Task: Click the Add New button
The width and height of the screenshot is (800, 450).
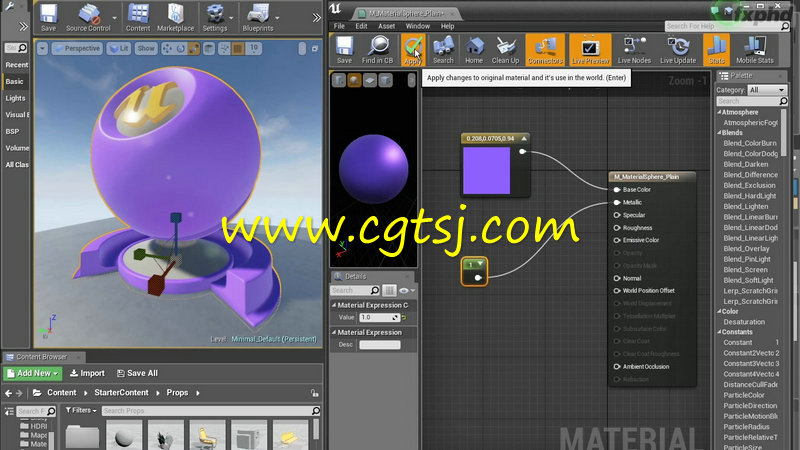Action: (x=33, y=373)
